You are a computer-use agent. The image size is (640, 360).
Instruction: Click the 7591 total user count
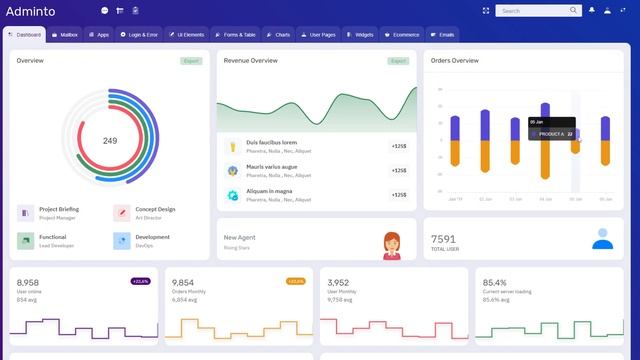click(443, 239)
